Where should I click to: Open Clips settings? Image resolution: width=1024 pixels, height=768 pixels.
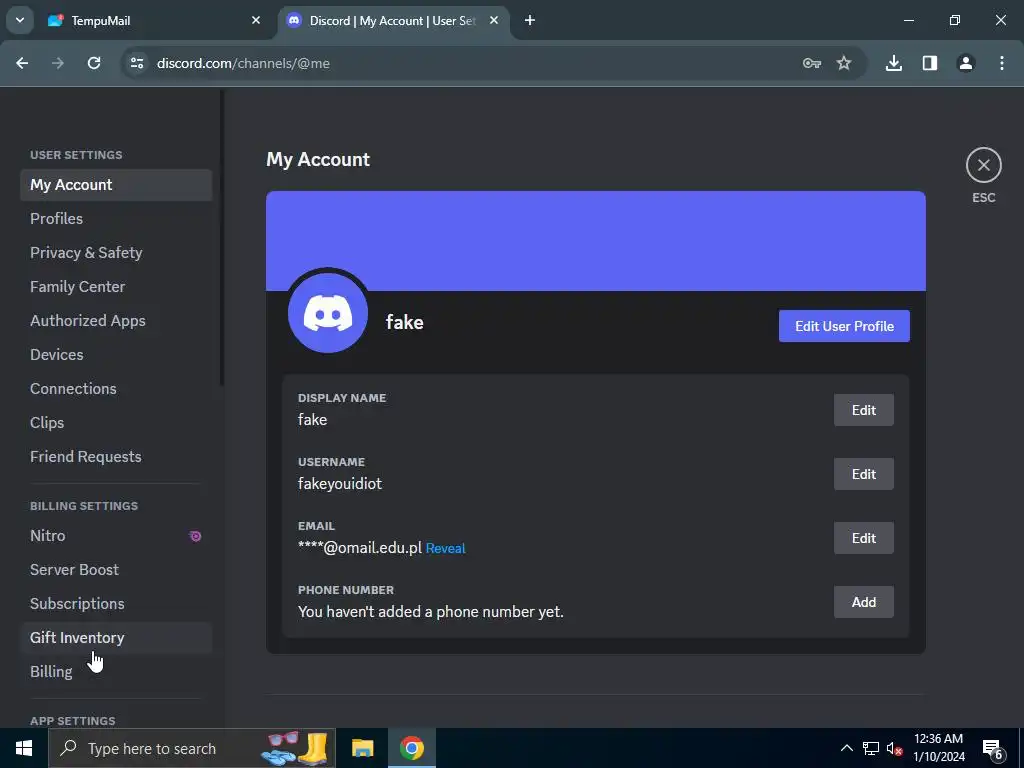[x=116, y=423]
